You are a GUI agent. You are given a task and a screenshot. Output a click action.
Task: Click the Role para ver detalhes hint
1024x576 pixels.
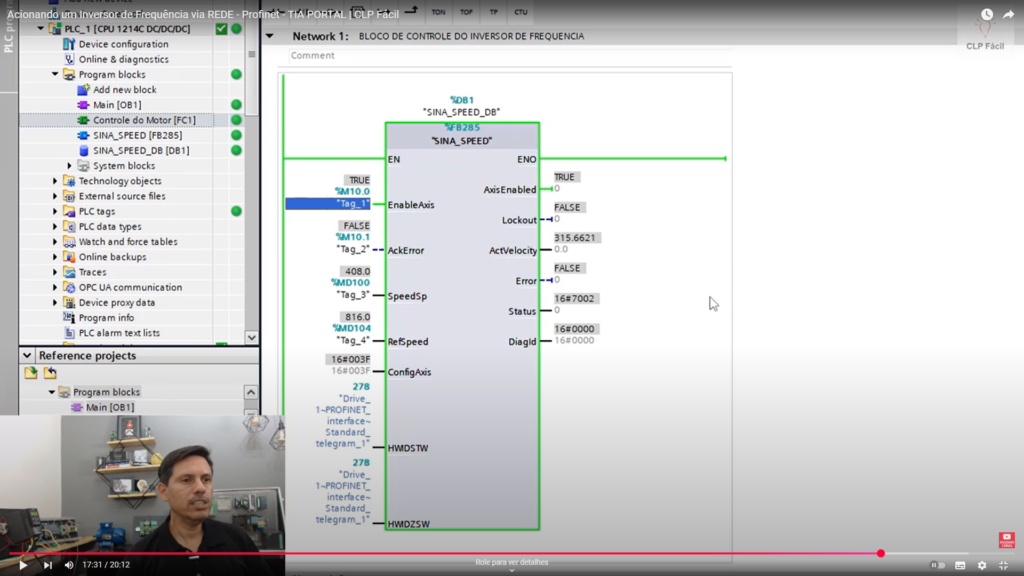pos(511,562)
